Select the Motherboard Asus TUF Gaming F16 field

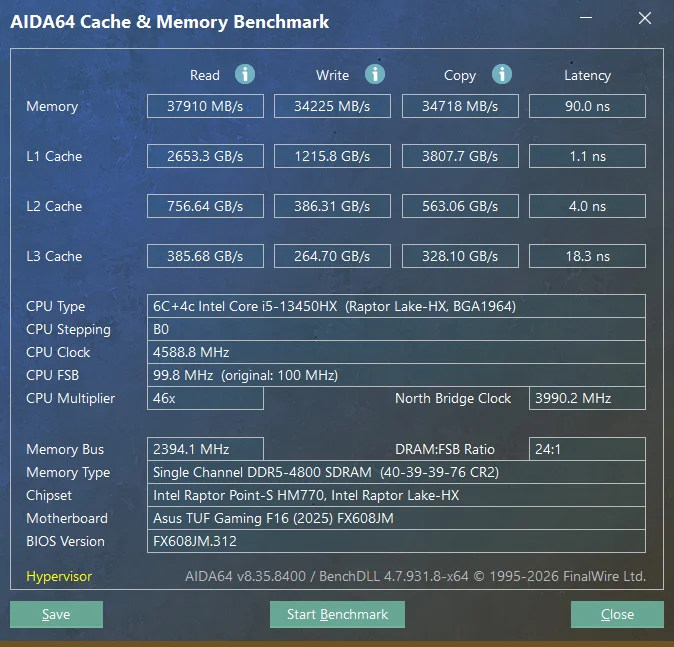[x=396, y=518]
